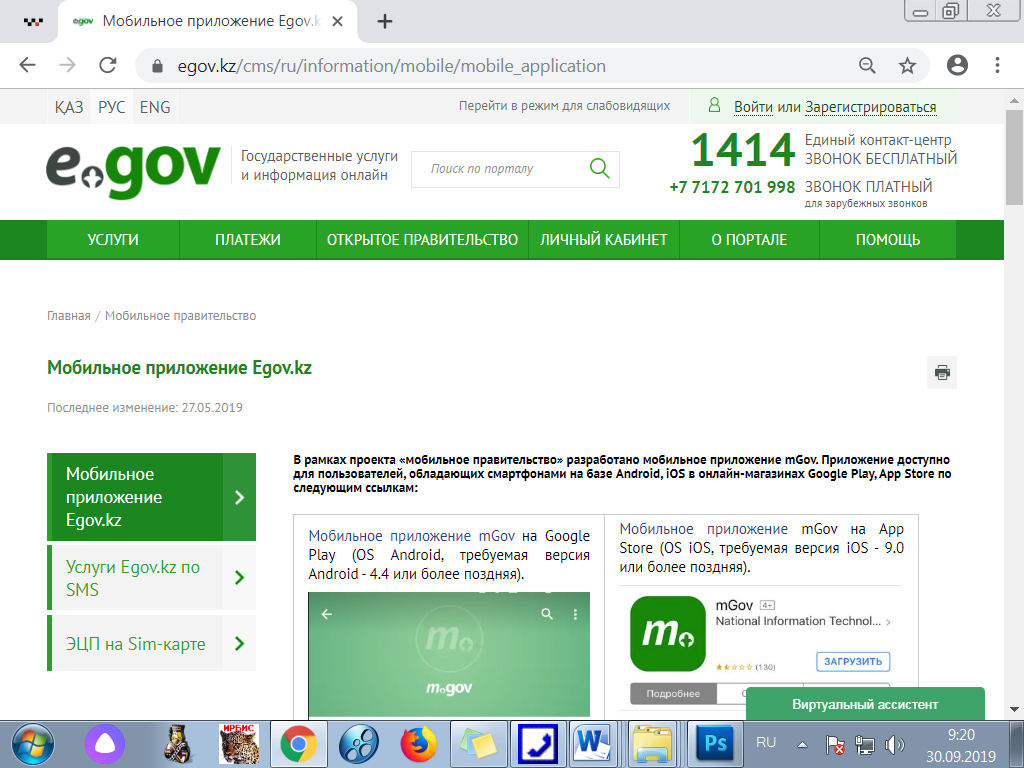Switch site language to РУС
The height and width of the screenshot is (768, 1024).
(x=112, y=107)
